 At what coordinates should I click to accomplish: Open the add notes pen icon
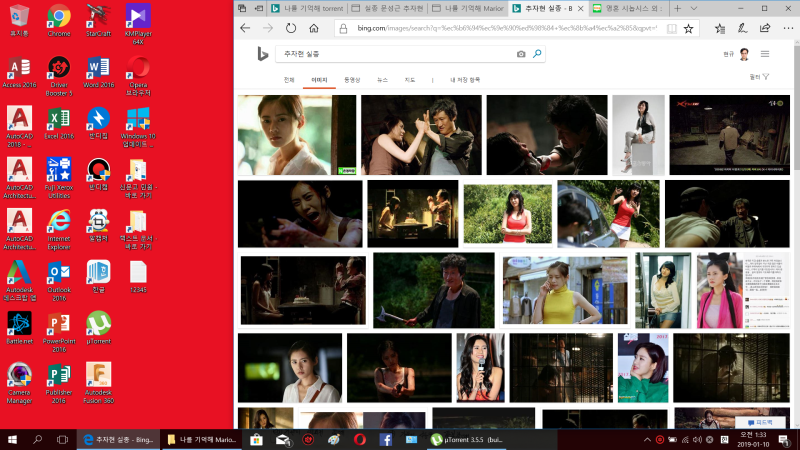pyautogui.click(x=742, y=29)
